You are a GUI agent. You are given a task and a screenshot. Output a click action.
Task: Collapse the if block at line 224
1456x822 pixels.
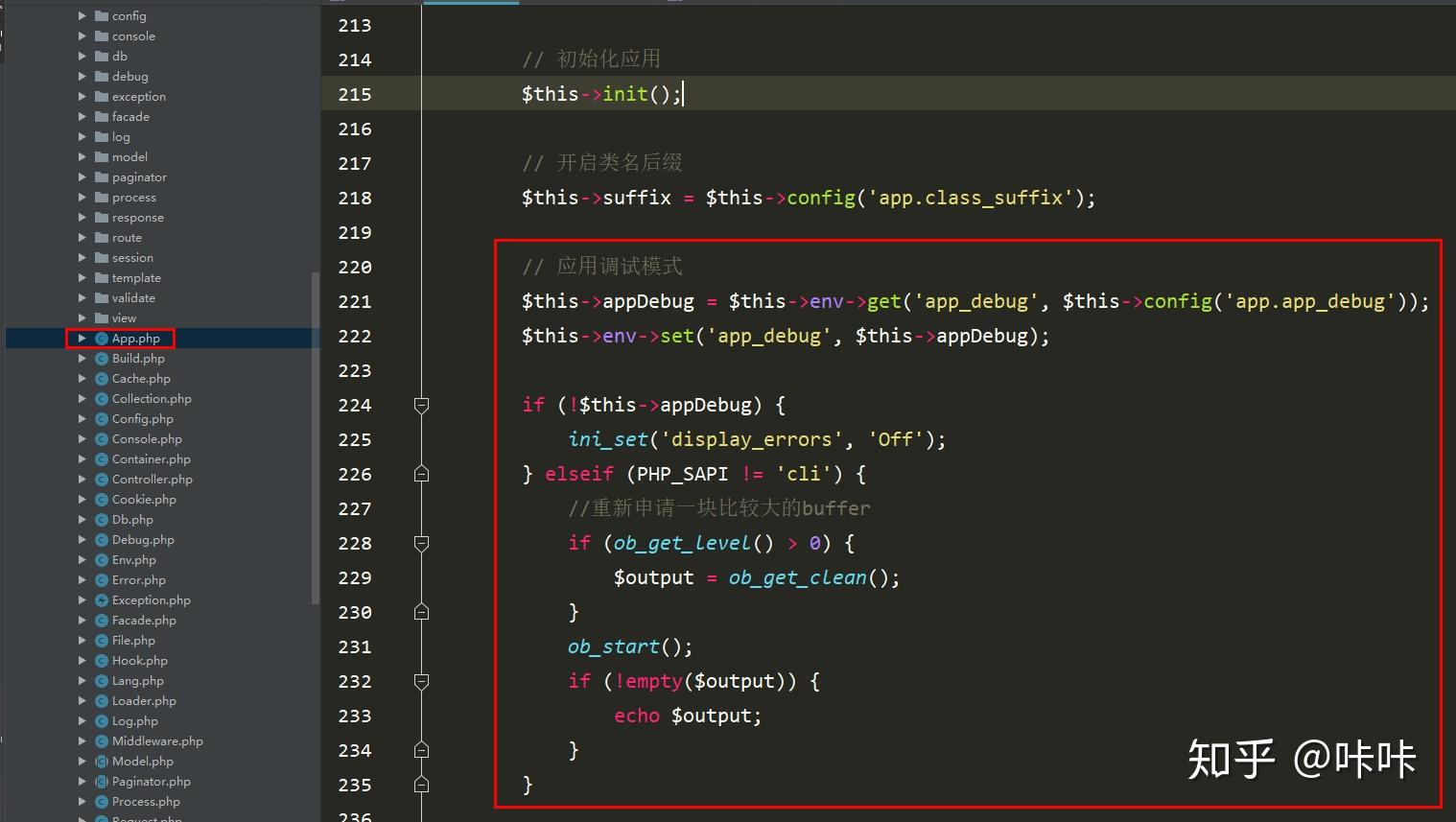(420, 405)
